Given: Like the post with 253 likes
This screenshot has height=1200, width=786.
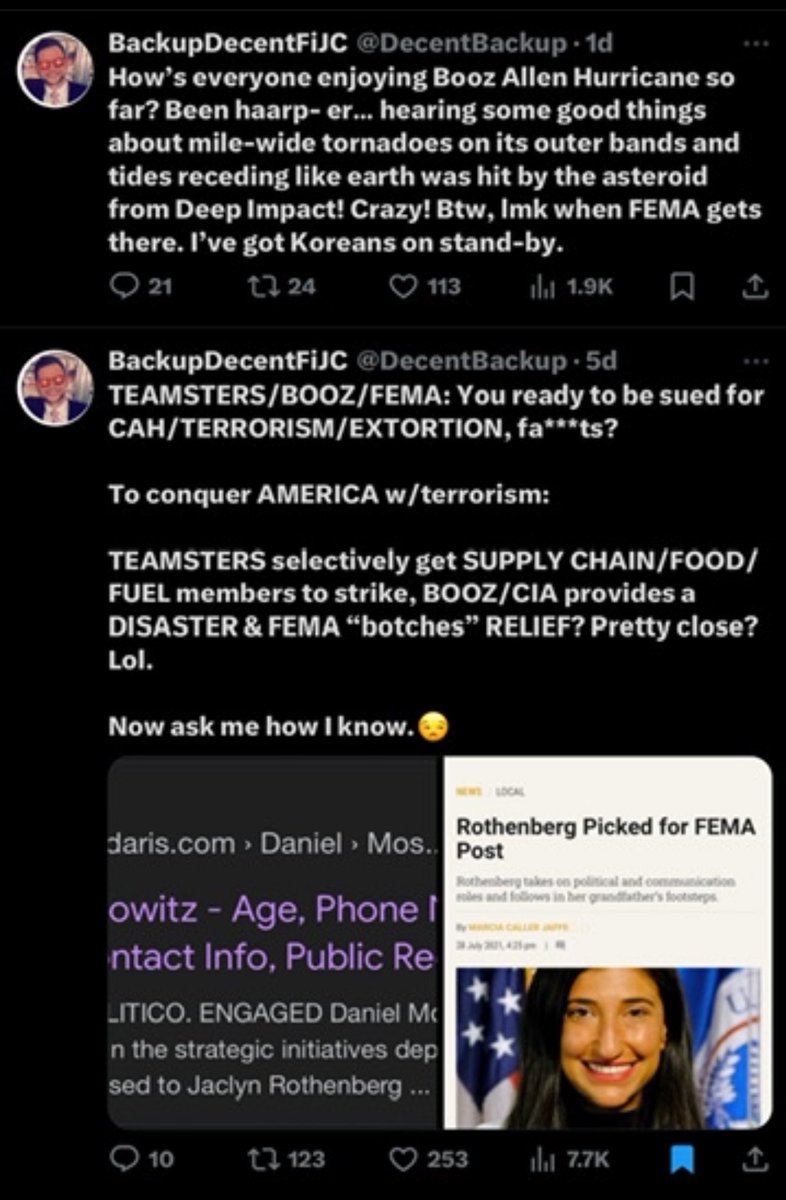Looking at the screenshot, I should pos(403,1159).
